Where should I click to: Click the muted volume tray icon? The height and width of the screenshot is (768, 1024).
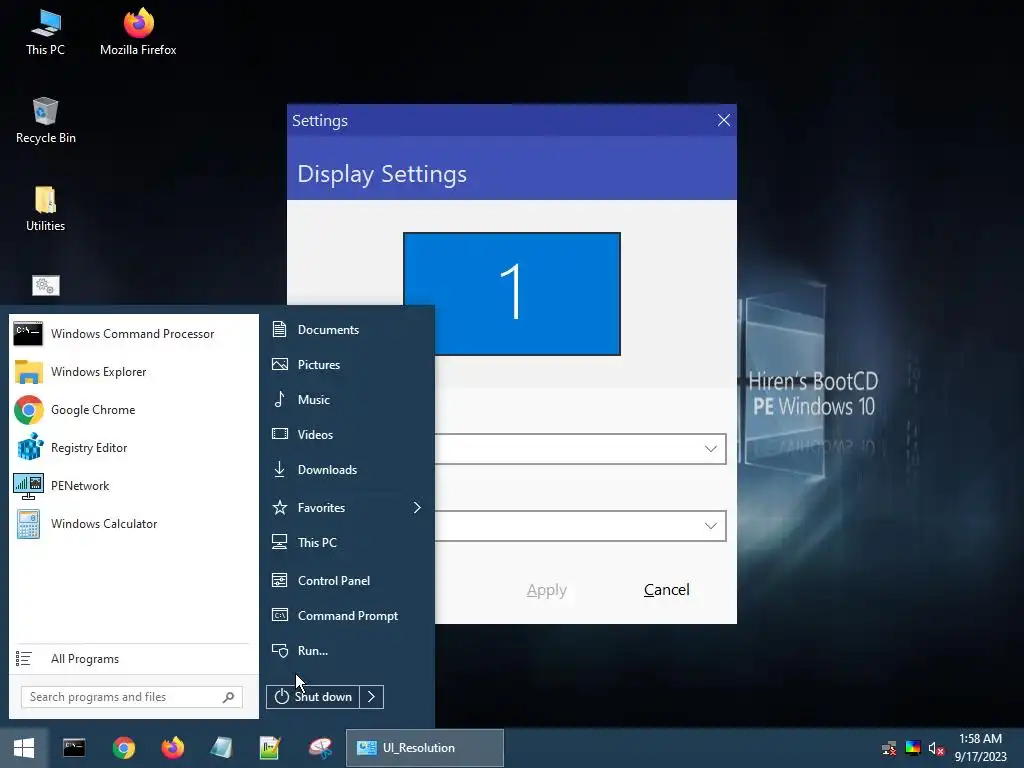click(936, 748)
